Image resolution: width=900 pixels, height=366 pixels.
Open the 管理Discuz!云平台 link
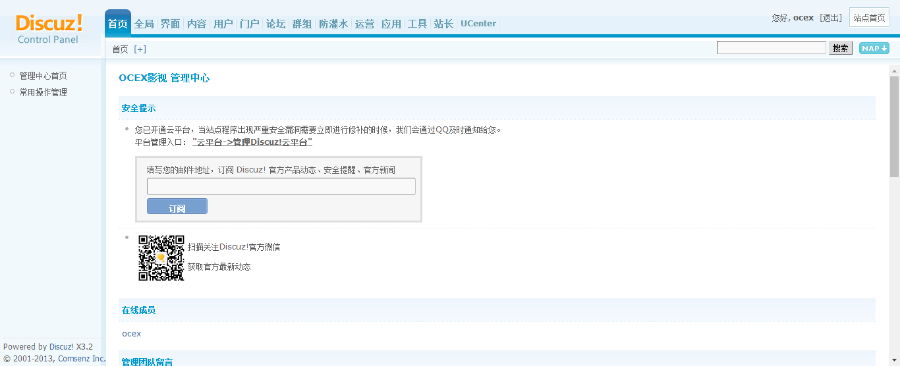(252, 142)
